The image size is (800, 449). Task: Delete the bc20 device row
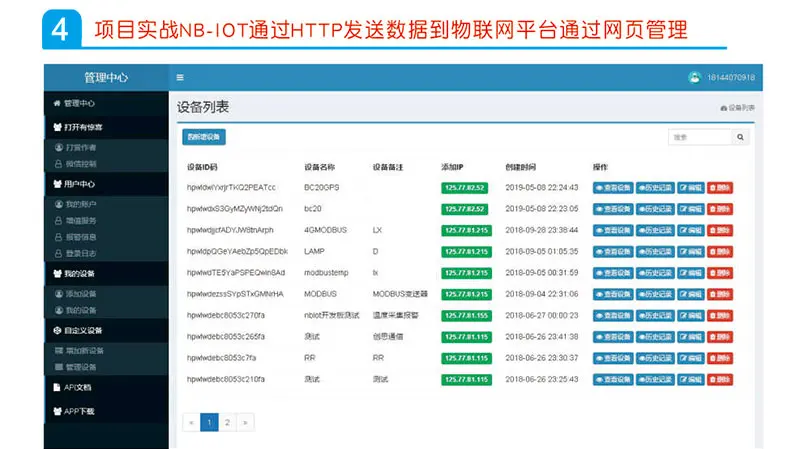[720, 209]
